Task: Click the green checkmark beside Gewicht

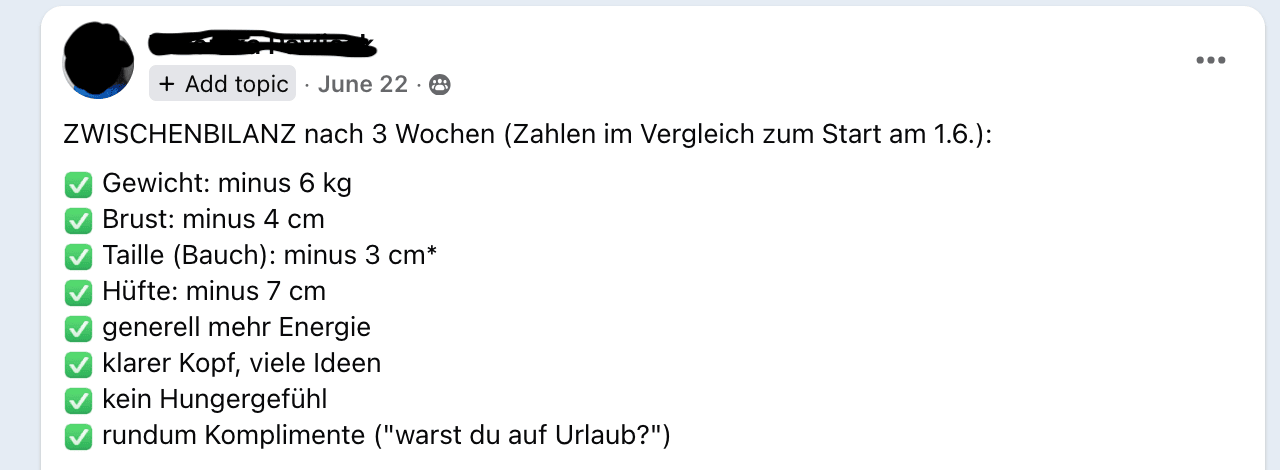Action: point(78,184)
